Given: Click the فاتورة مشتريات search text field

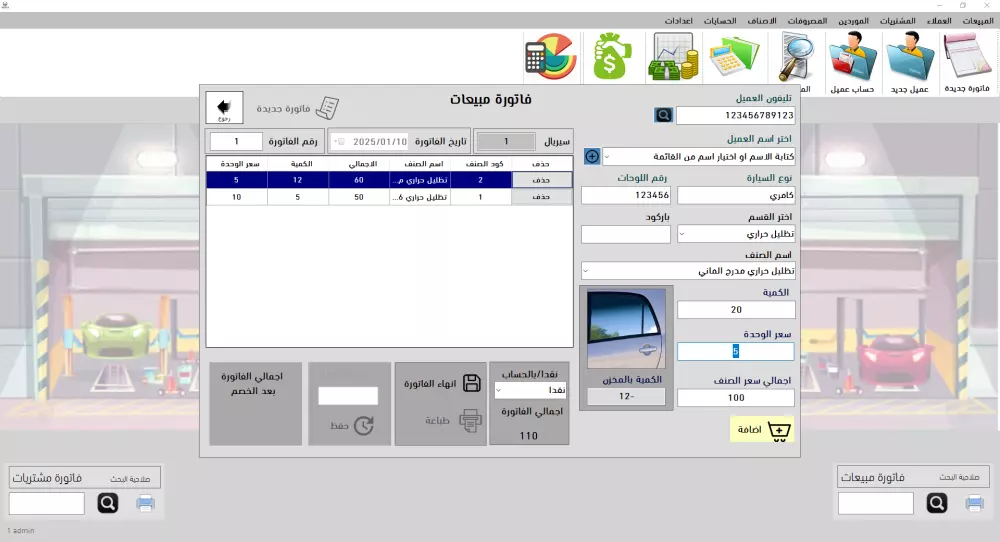Looking at the screenshot, I should [47, 503].
